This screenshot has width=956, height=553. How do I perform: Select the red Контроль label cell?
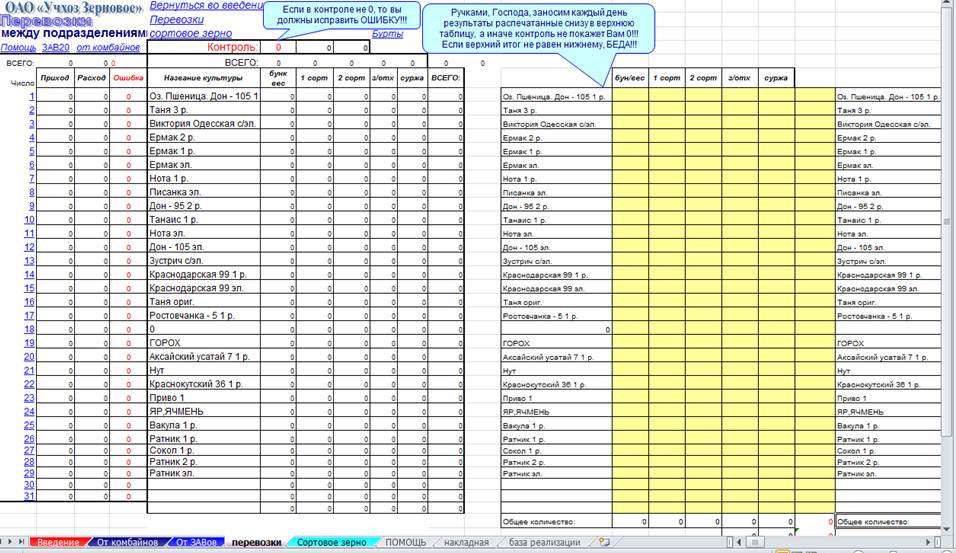point(204,47)
